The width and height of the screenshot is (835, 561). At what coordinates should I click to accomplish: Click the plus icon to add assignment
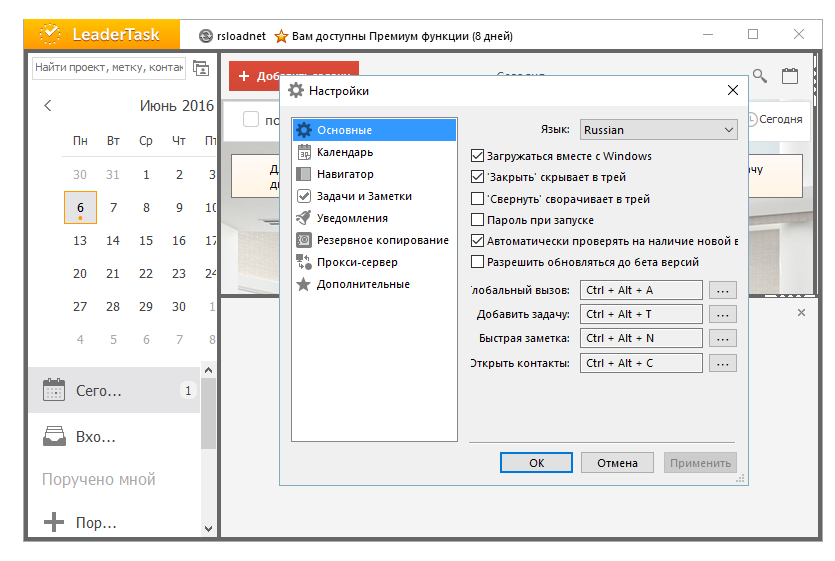coord(54,522)
